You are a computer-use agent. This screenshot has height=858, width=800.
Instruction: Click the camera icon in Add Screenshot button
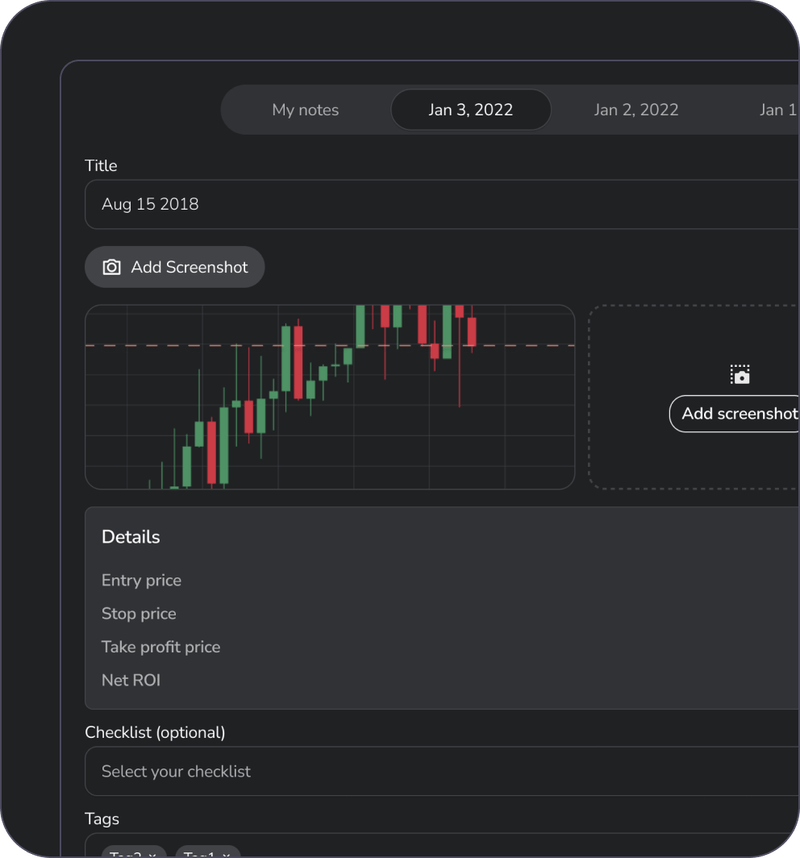click(111, 267)
